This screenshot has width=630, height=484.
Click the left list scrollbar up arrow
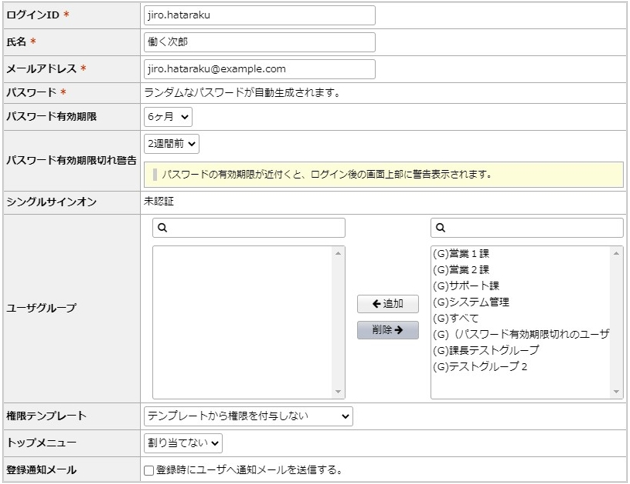point(338,253)
